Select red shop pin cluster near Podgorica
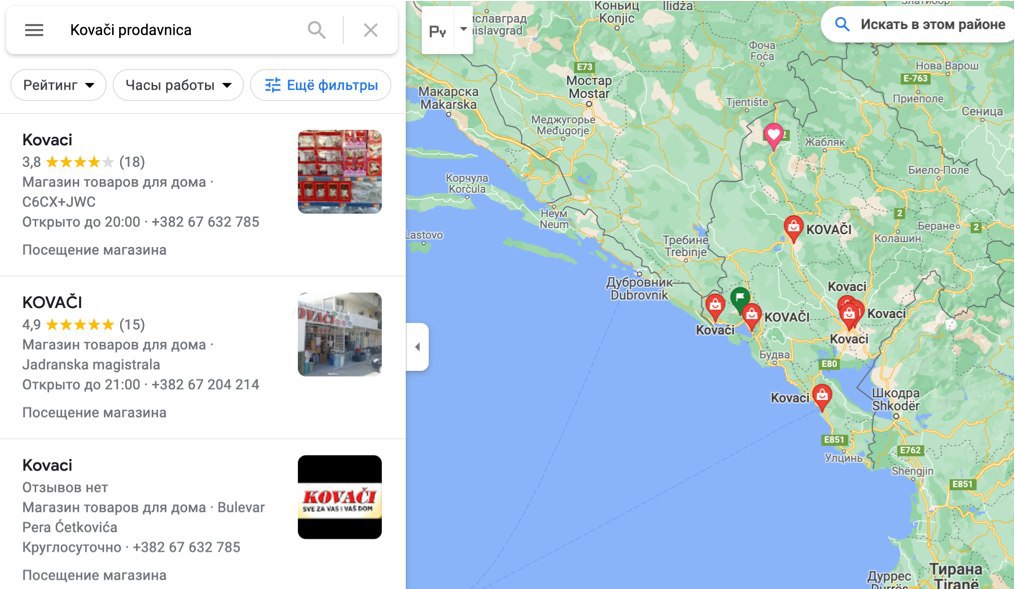 tap(850, 313)
